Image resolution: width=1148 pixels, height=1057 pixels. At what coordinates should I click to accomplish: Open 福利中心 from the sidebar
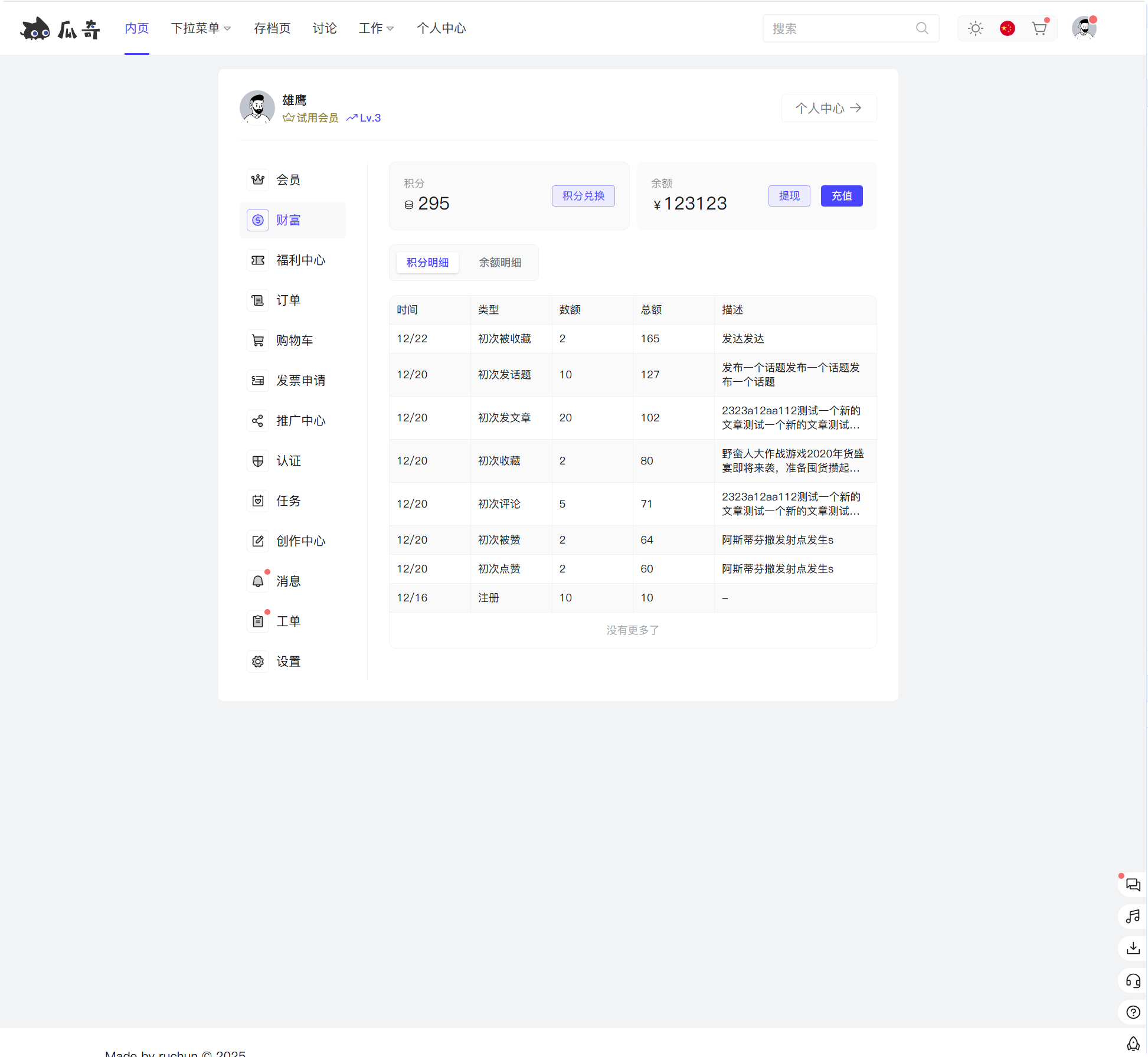coord(301,260)
